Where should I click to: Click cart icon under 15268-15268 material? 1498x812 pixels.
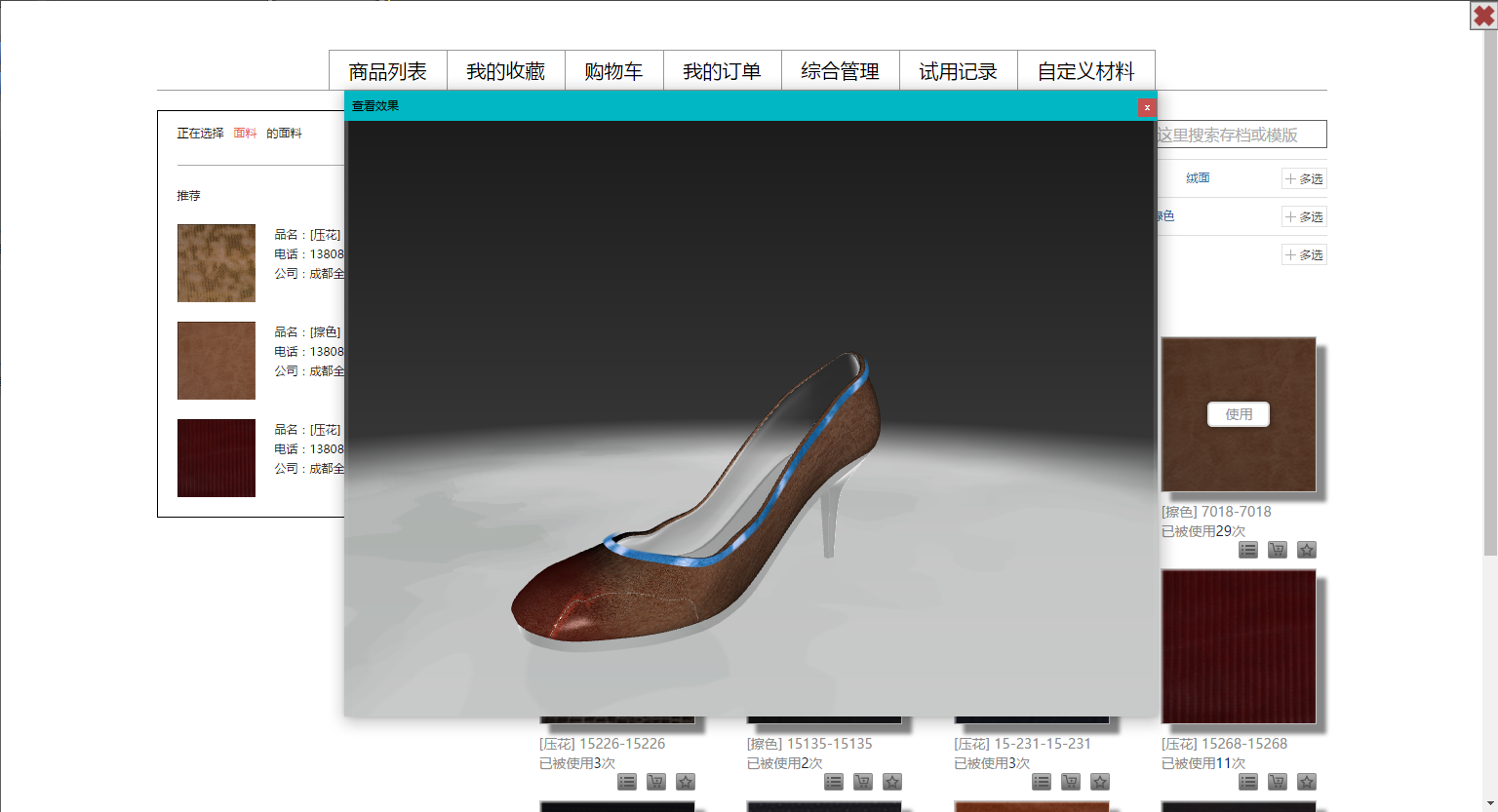tap(1277, 782)
